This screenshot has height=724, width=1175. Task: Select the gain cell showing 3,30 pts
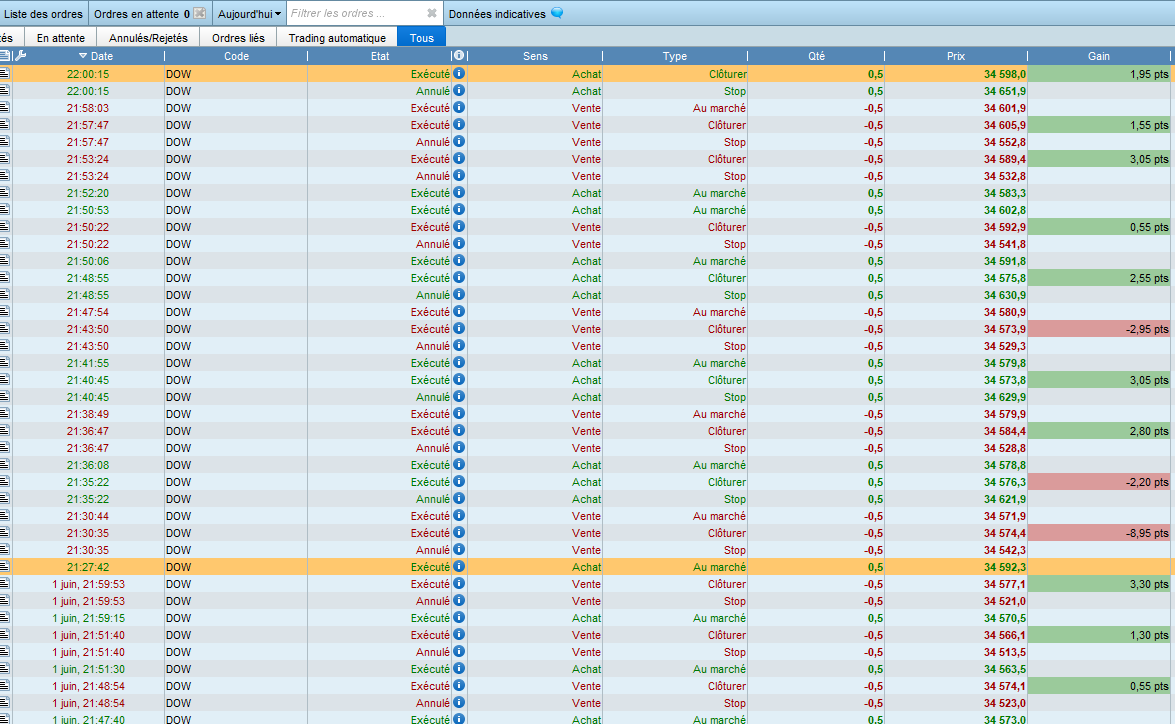click(1099, 584)
